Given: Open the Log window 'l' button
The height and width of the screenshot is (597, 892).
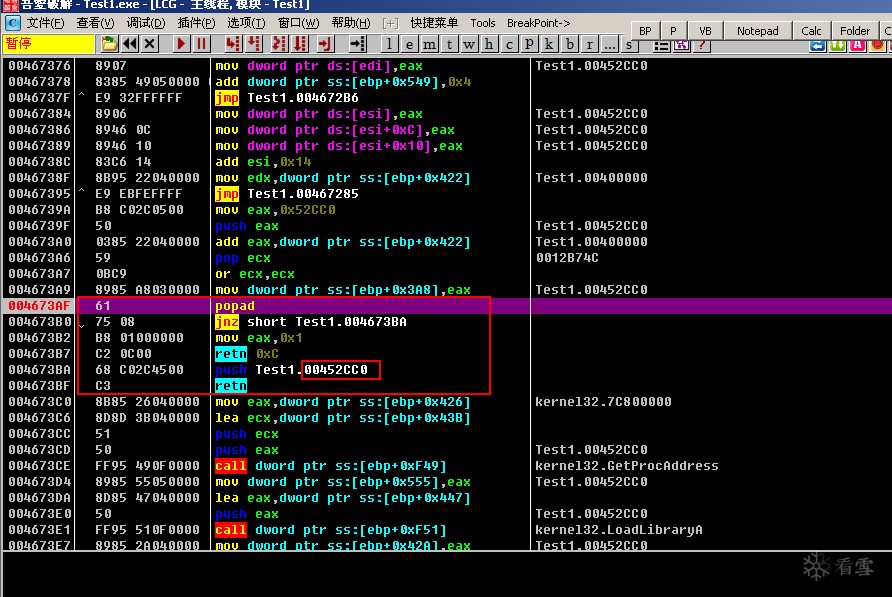Looking at the screenshot, I should click(x=389, y=44).
